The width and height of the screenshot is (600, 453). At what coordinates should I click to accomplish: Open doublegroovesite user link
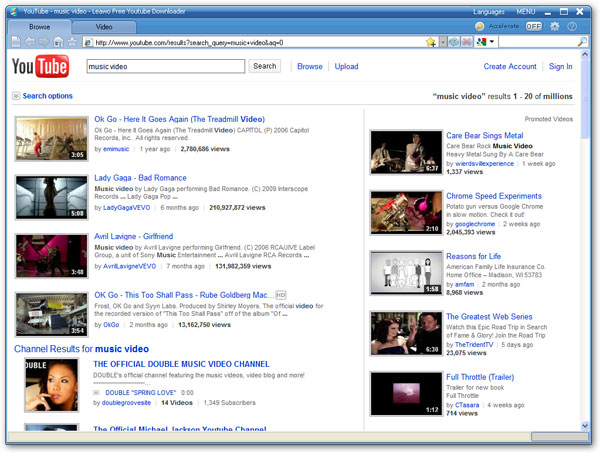(126, 402)
